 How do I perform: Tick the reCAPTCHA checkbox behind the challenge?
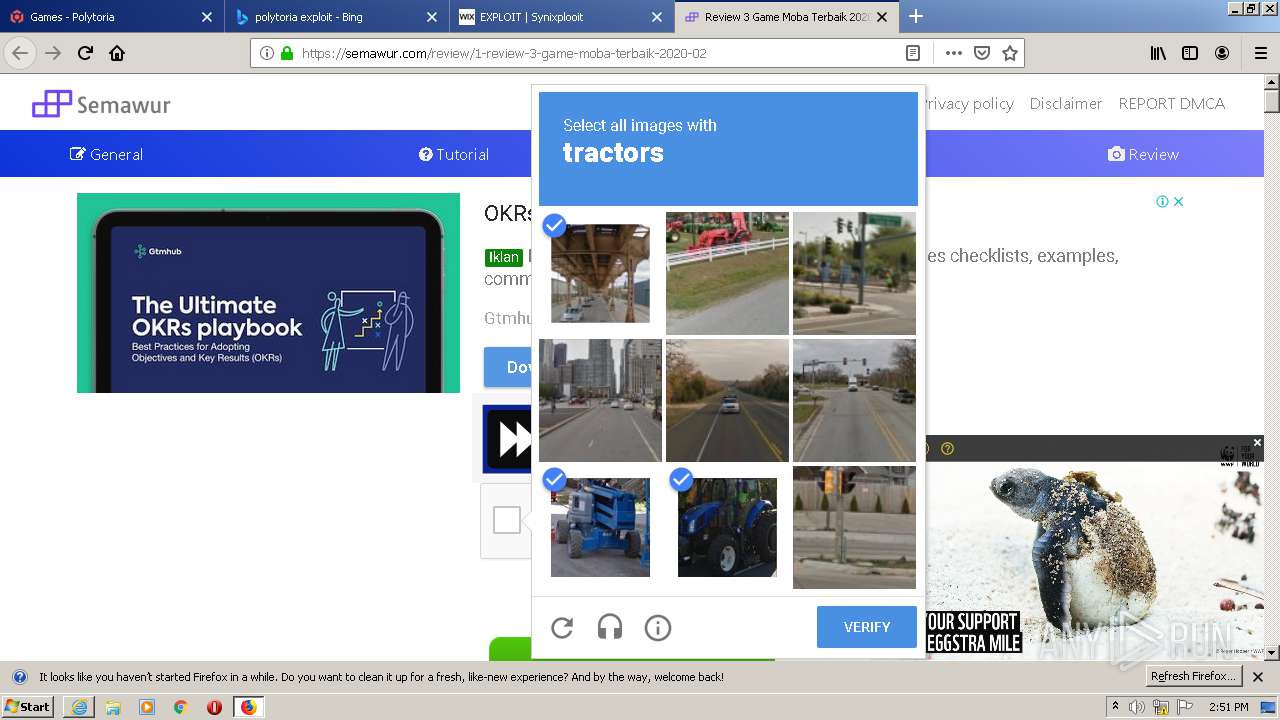[507, 520]
